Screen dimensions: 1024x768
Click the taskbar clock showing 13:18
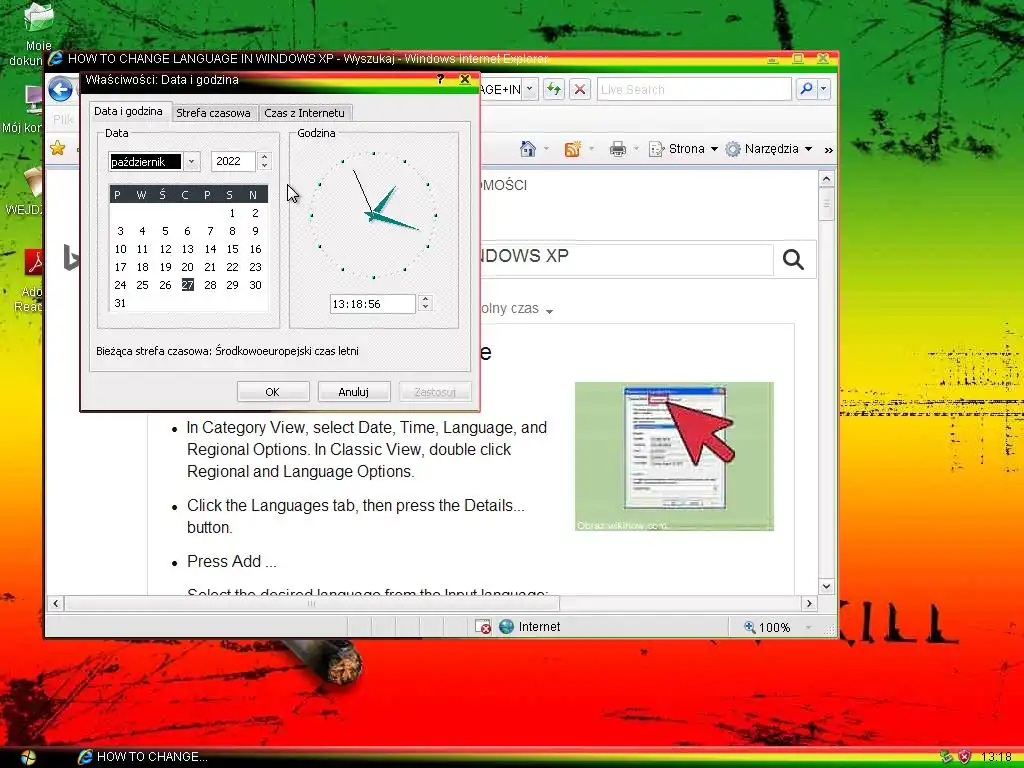pos(996,758)
